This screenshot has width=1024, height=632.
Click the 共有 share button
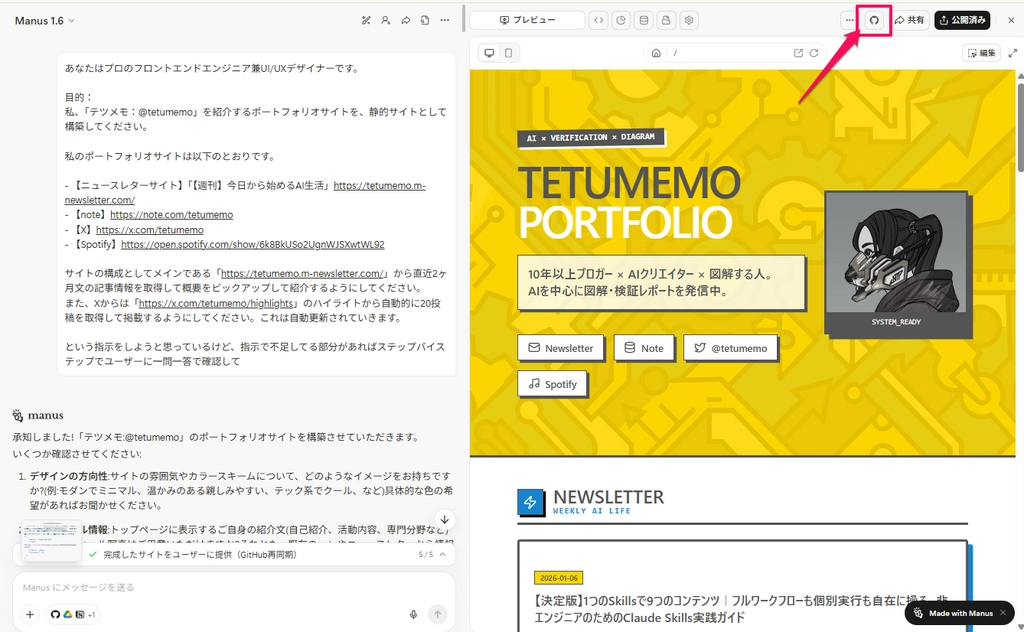coord(910,20)
